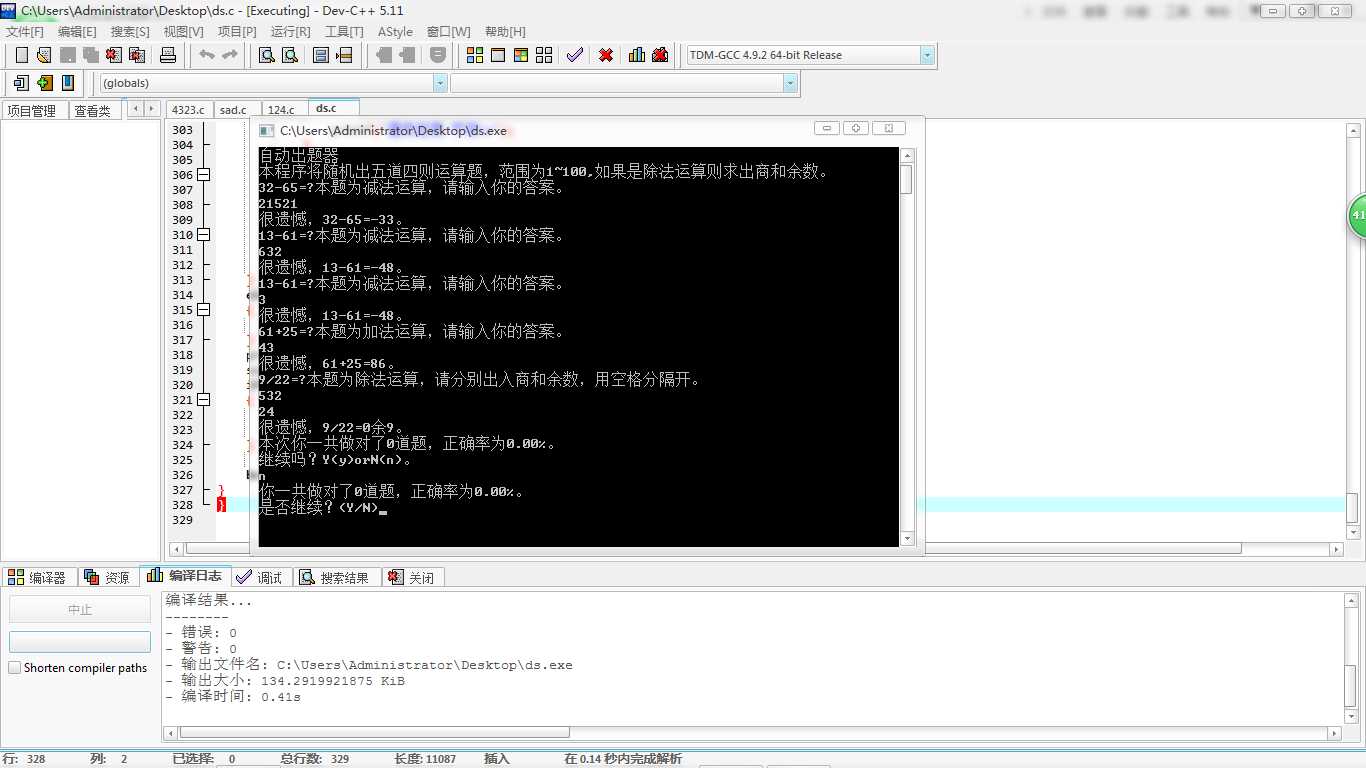1366x768 pixels.
Task: Click the editor horizontal scrollbar
Action: click(x=757, y=549)
